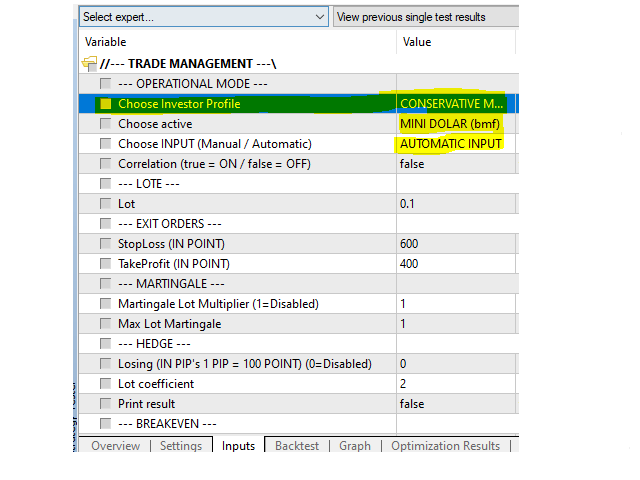Edit the Lot coefficient value 2
The image size is (640, 480).
point(456,384)
